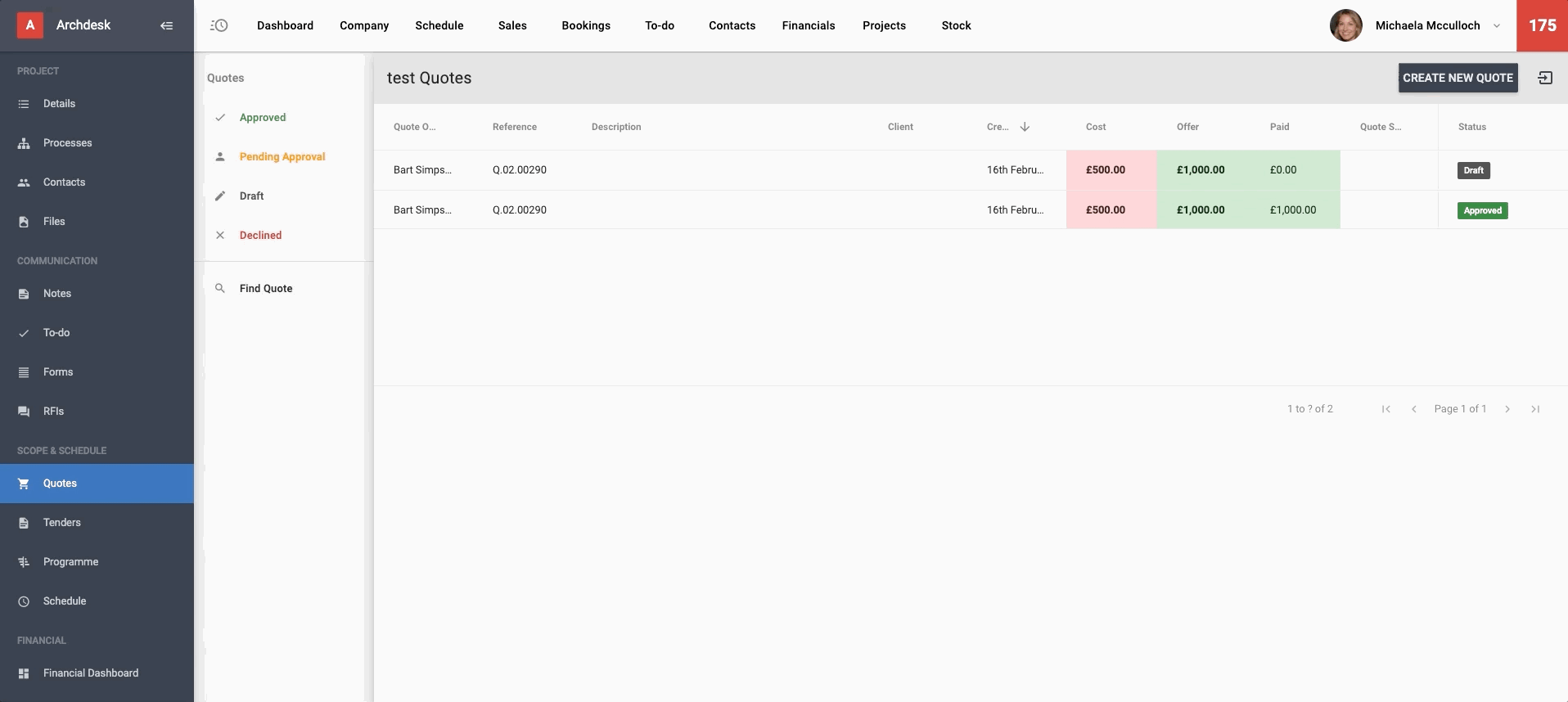Expand the user account dropdown chevron
This screenshot has height=702, width=1568.
click(1497, 25)
